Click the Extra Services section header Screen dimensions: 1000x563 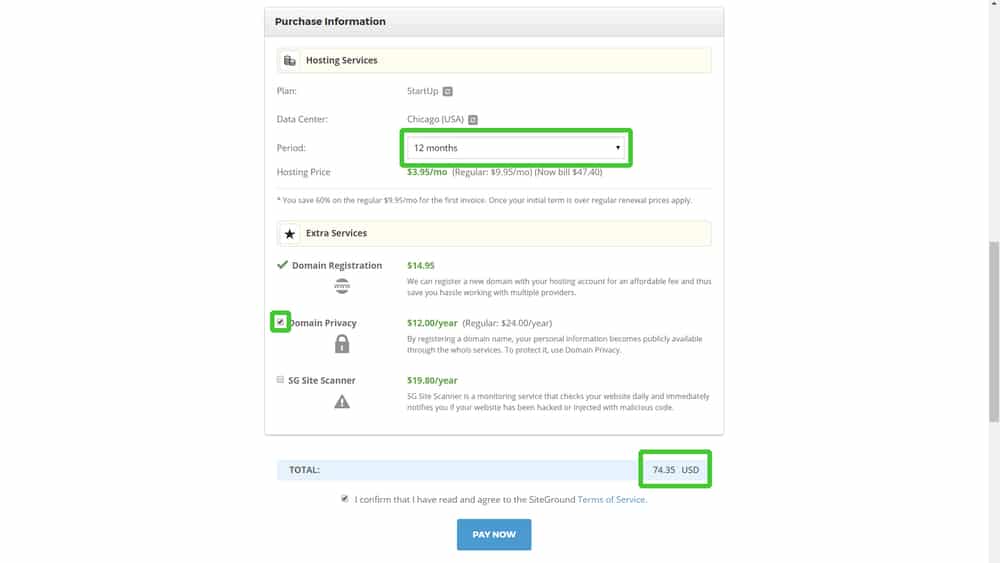tap(494, 233)
